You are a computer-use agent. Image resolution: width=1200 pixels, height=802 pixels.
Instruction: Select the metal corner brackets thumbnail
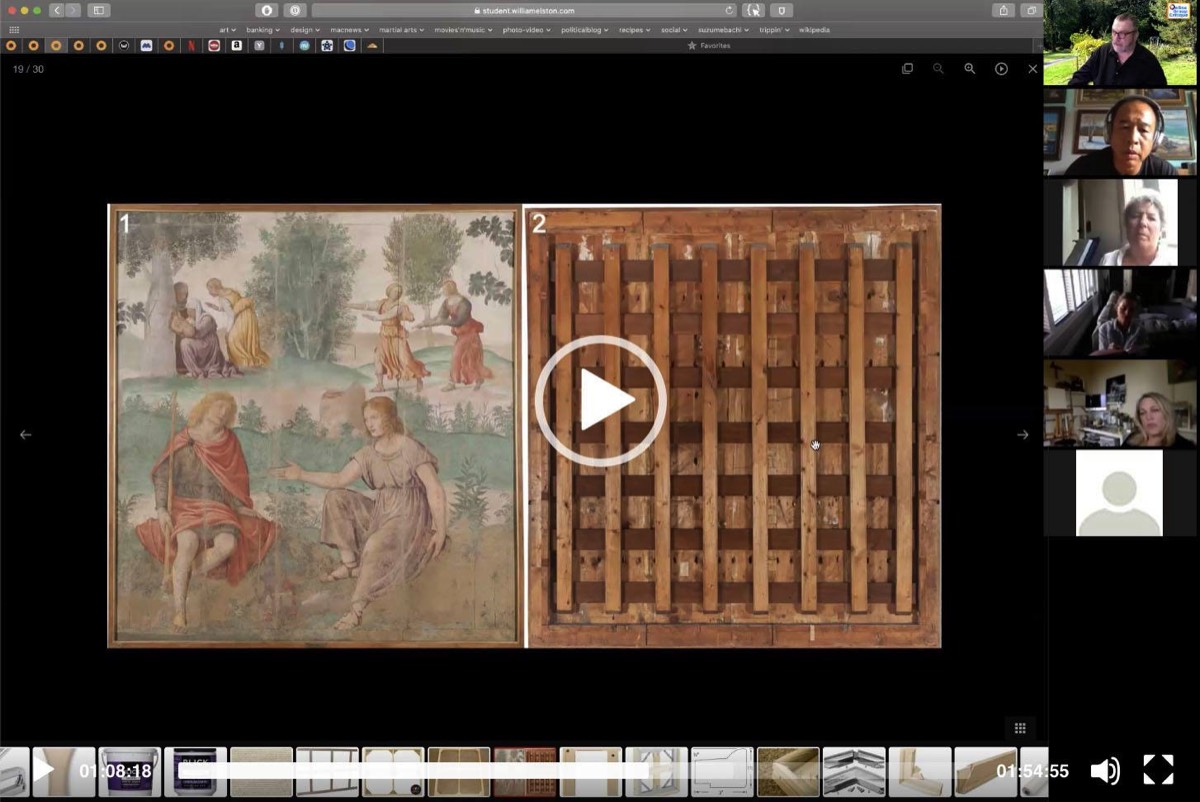click(854, 772)
